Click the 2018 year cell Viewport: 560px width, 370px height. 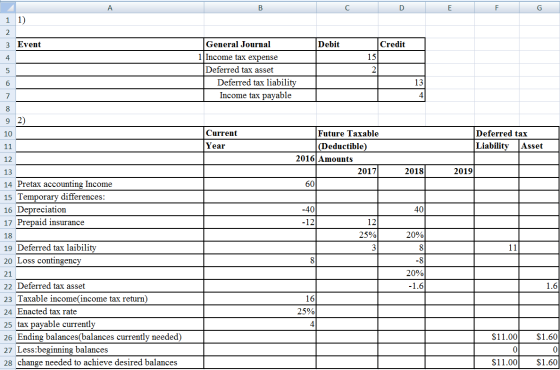(402, 171)
